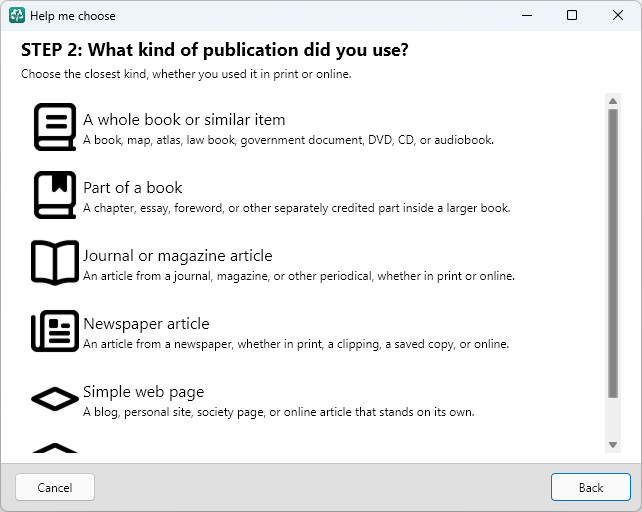642x512 pixels.
Task: Cancel the Help me choose wizard
Action: 55,487
